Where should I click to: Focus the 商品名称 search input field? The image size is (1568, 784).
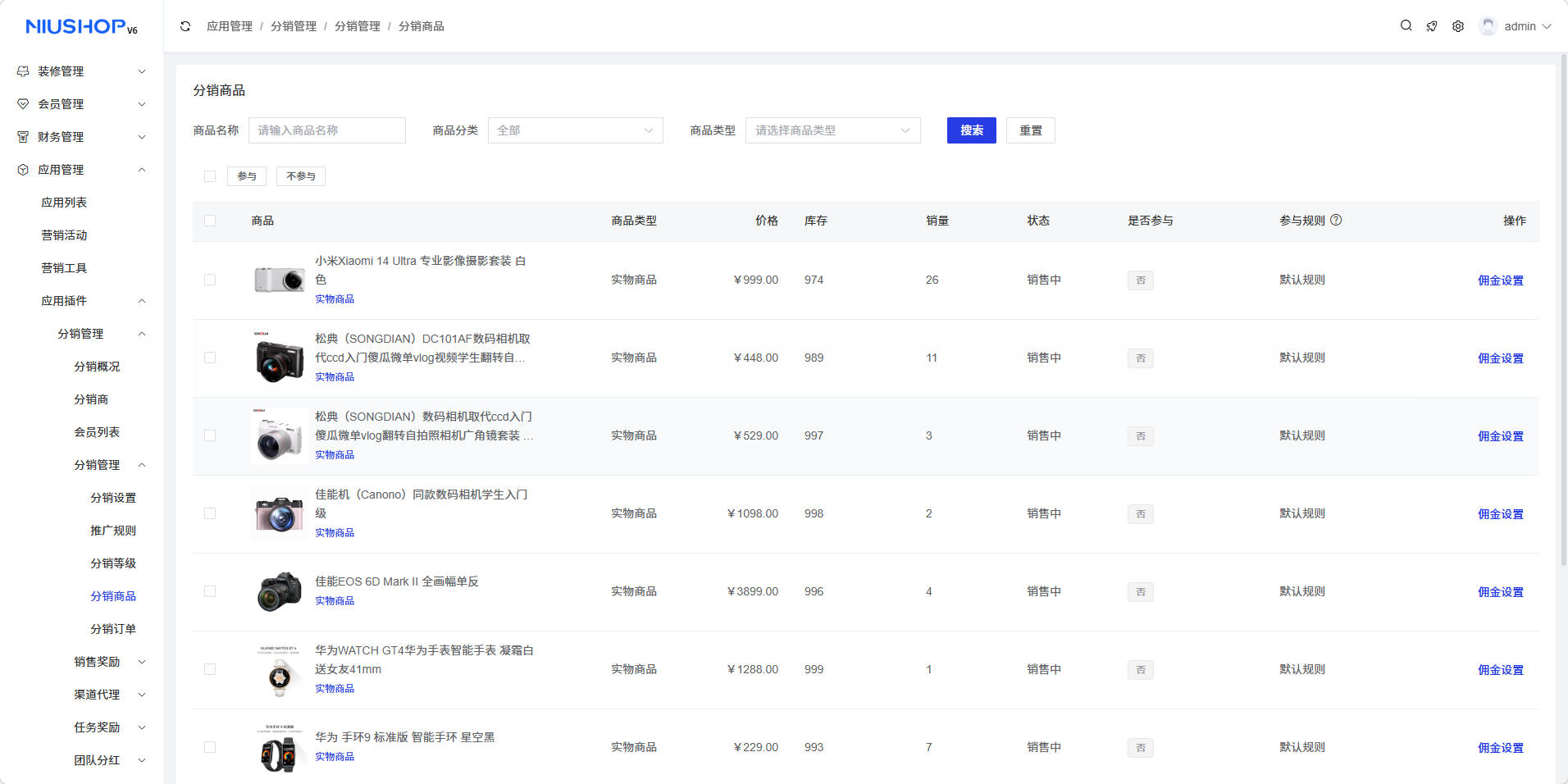[327, 130]
